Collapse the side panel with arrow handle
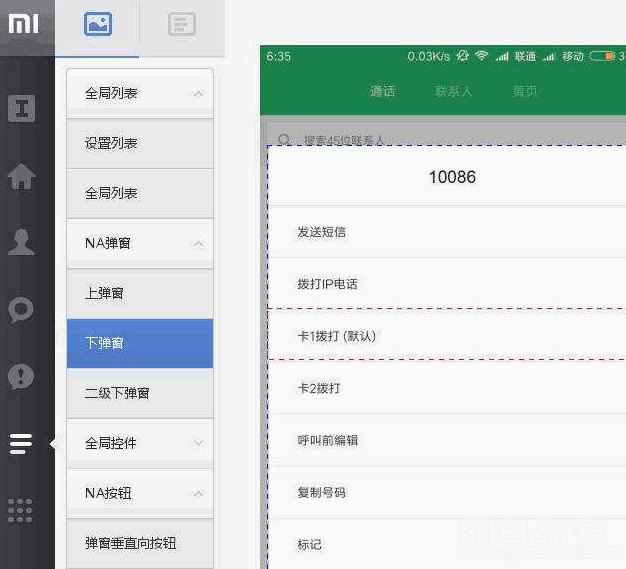 (53, 443)
